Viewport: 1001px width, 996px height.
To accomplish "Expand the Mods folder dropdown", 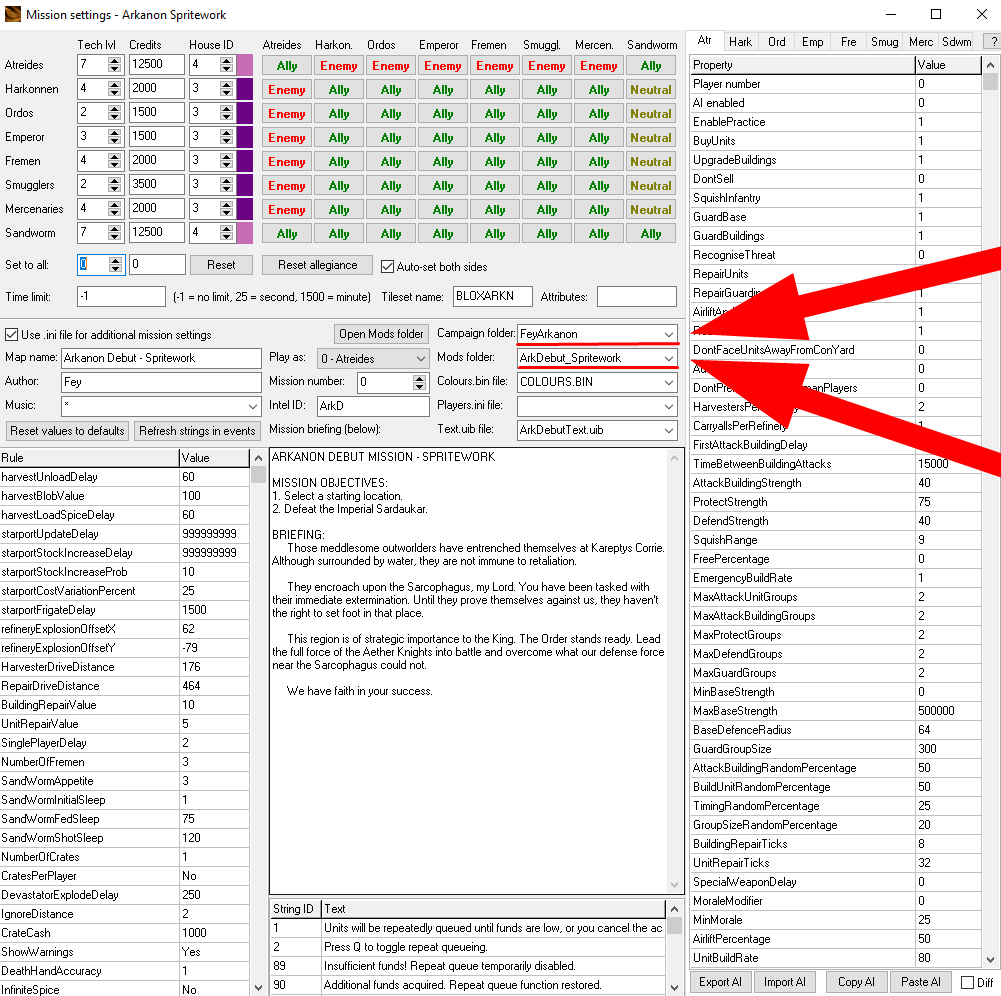I will 668,358.
